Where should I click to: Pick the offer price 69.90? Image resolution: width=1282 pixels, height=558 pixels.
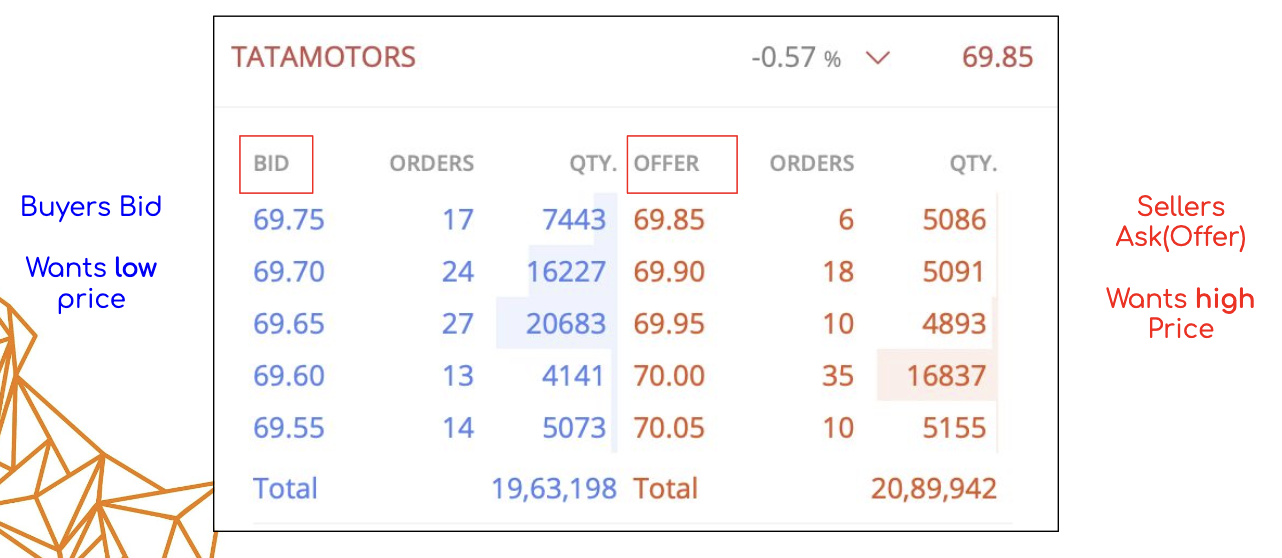coord(669,272)
